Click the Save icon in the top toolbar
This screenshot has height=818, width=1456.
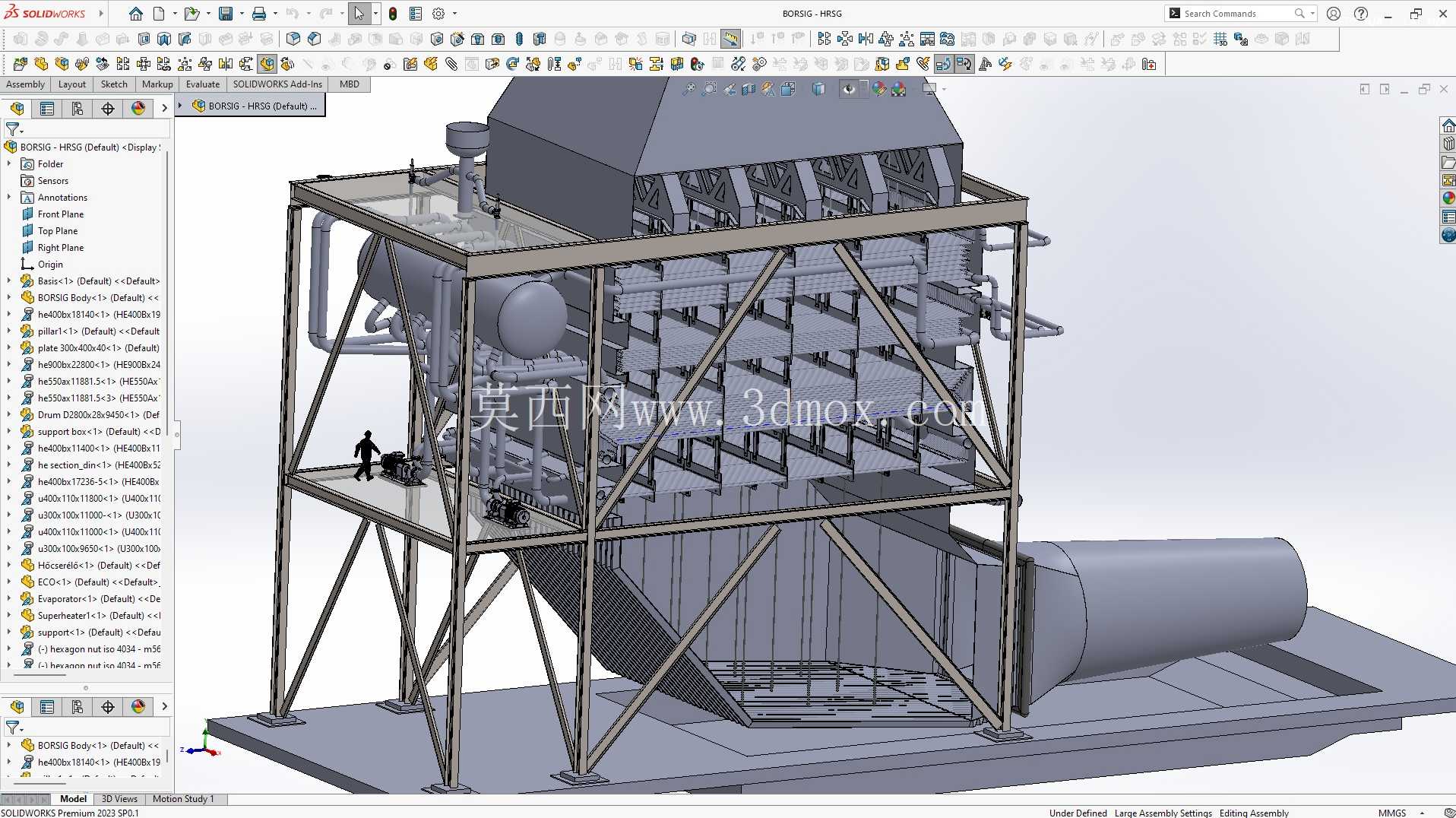click(226, 14)
